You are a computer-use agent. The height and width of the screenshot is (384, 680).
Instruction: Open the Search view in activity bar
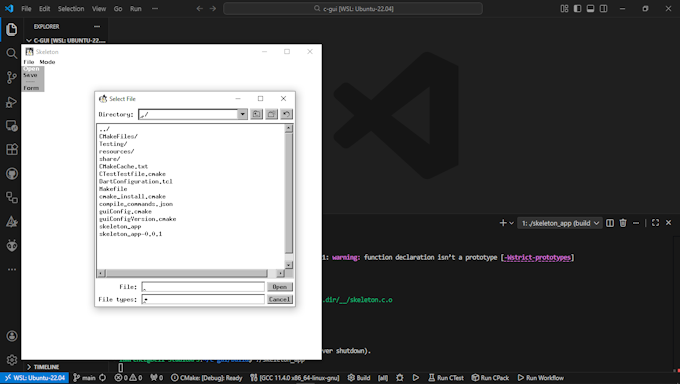coord(12,53)
